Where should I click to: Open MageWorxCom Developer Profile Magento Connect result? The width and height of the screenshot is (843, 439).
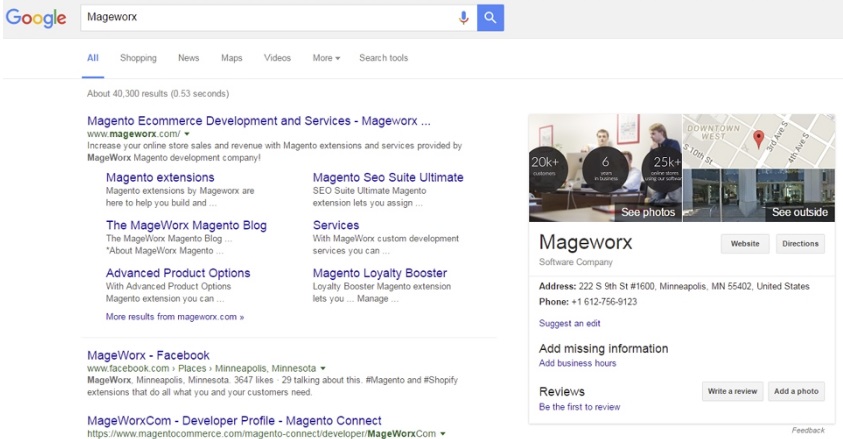(234, 421)
